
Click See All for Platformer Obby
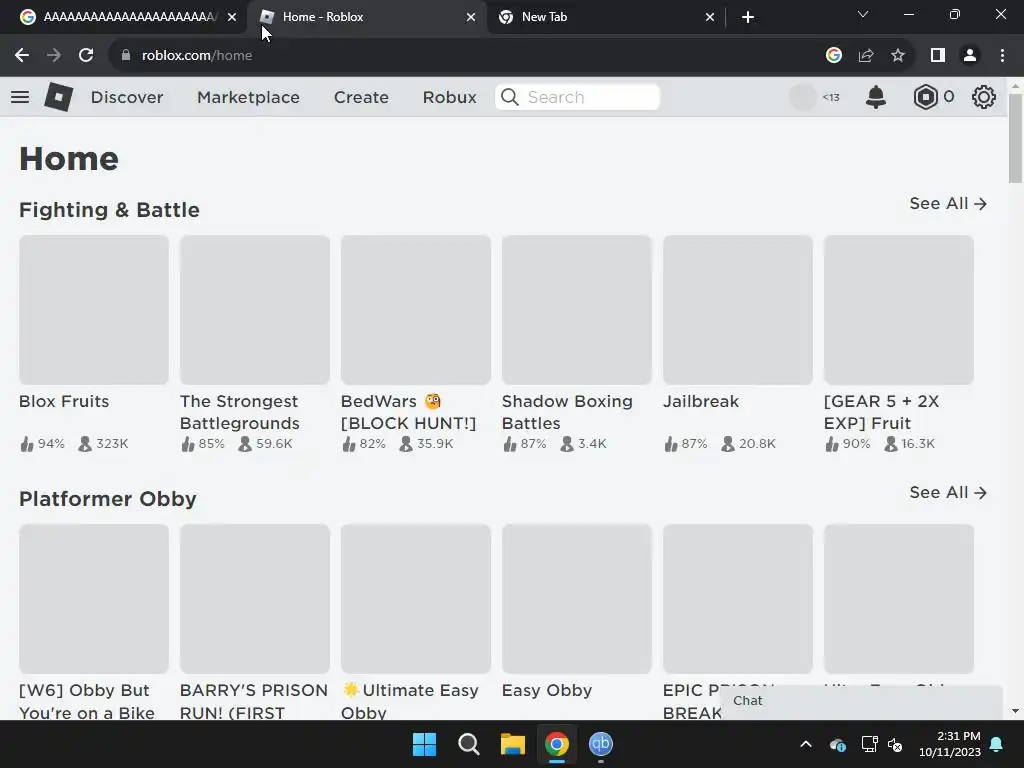click(948, 492)
